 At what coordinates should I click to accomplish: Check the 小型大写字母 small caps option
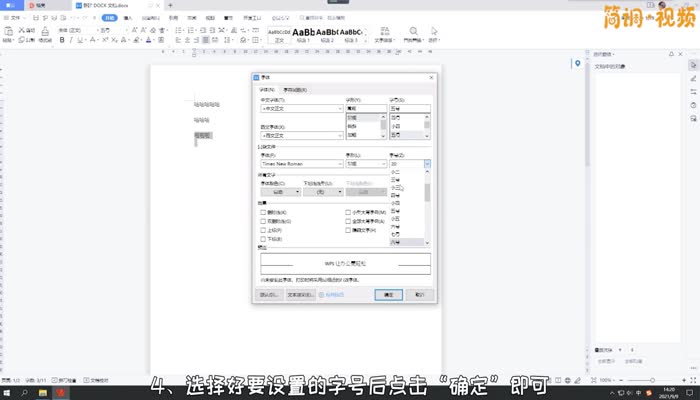click(x=349, y=213)
